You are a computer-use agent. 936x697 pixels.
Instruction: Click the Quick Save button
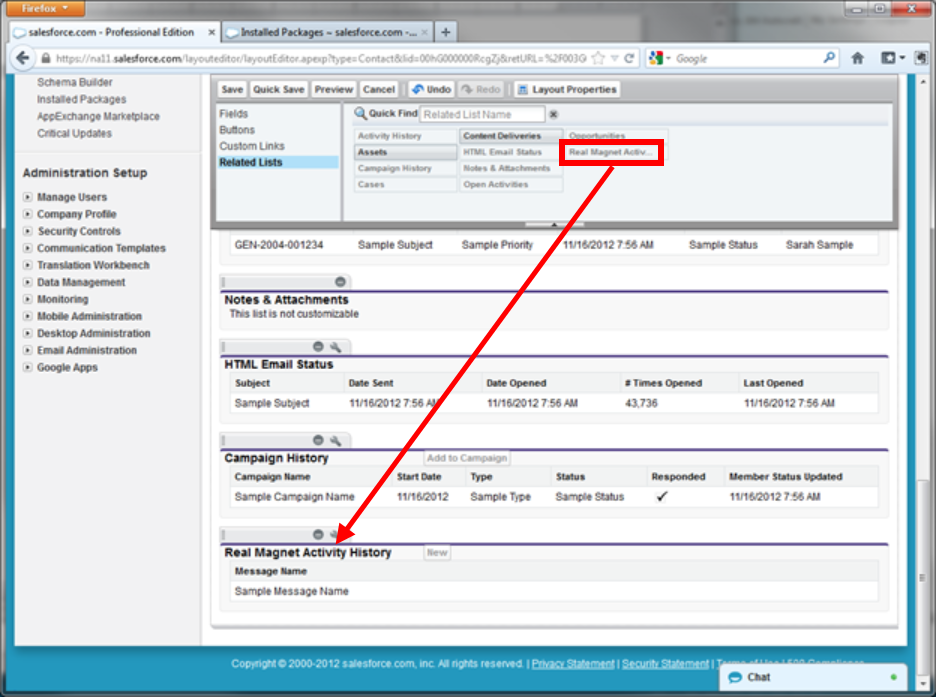pyautogui.click(x=279, y=90)
